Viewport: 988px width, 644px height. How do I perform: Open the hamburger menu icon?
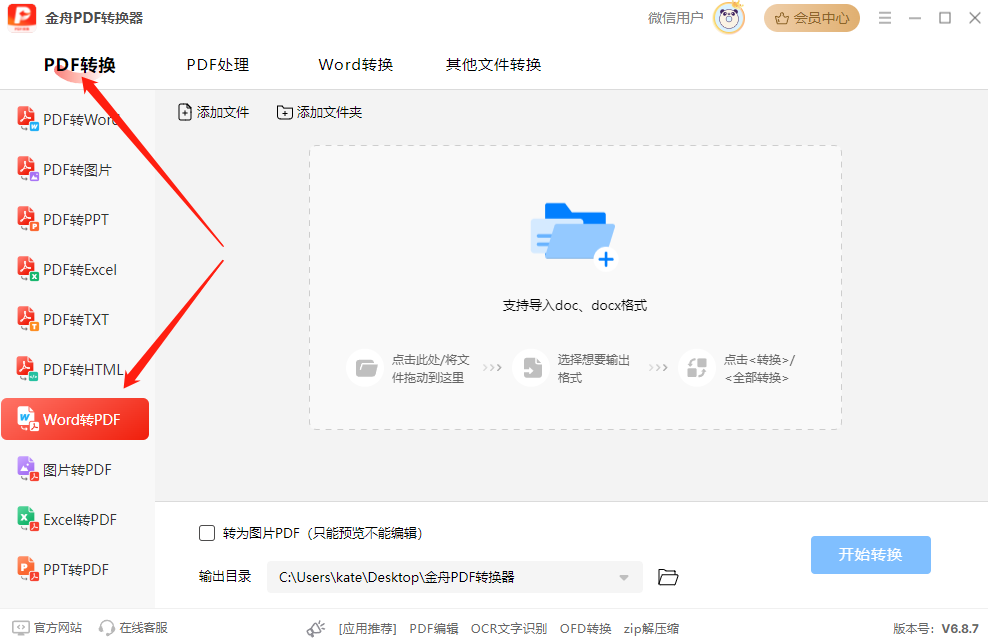(885, 18)
